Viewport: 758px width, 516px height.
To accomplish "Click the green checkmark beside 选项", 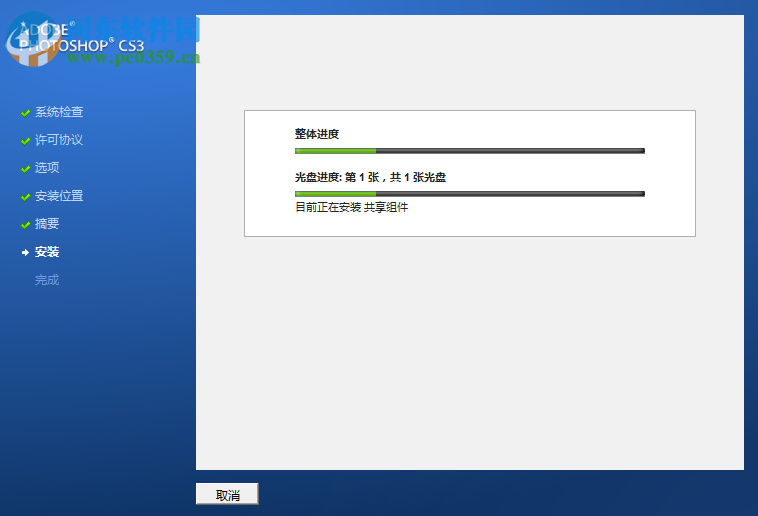I will pos(26,169).
